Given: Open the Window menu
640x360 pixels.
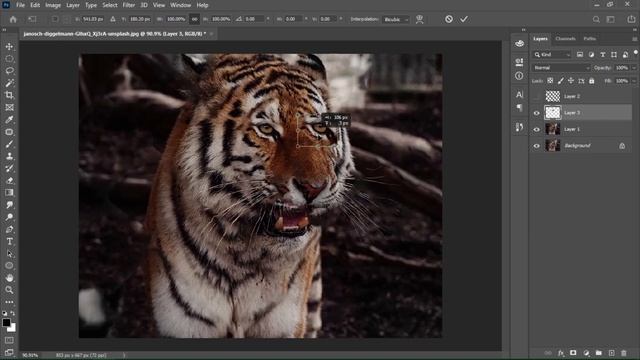Looking at the screenshot, I should pyautogui.click(x=180, y=5).
